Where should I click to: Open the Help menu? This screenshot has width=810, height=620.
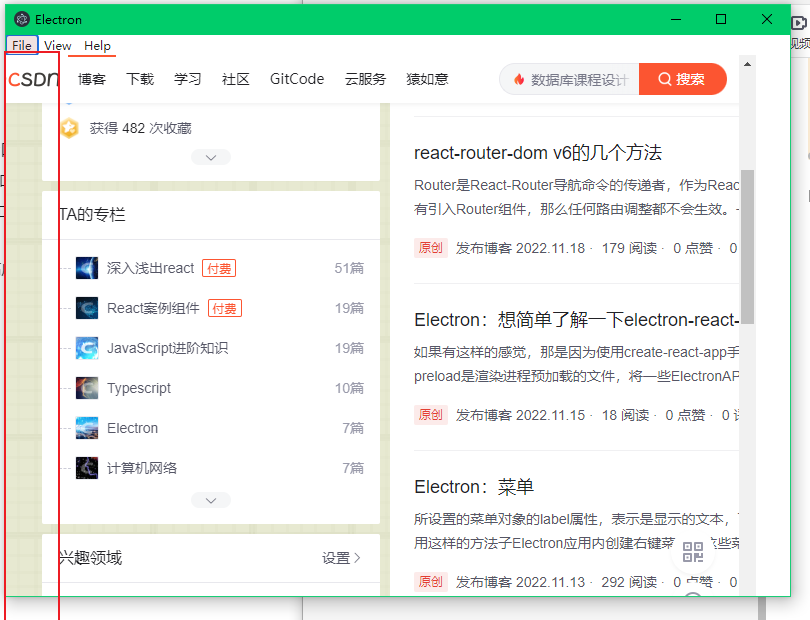(x=97, y=45)
